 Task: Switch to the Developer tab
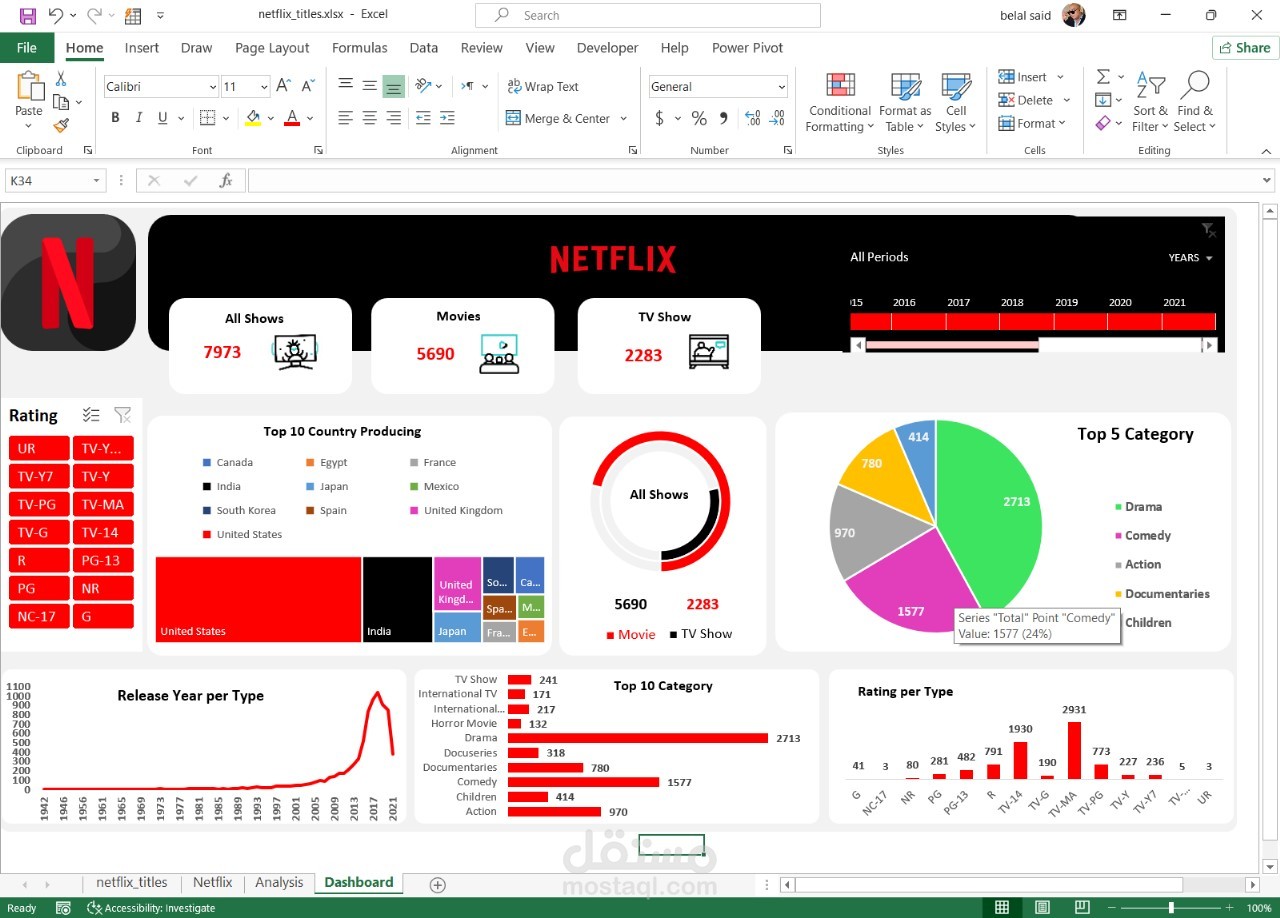coord(607,48)
